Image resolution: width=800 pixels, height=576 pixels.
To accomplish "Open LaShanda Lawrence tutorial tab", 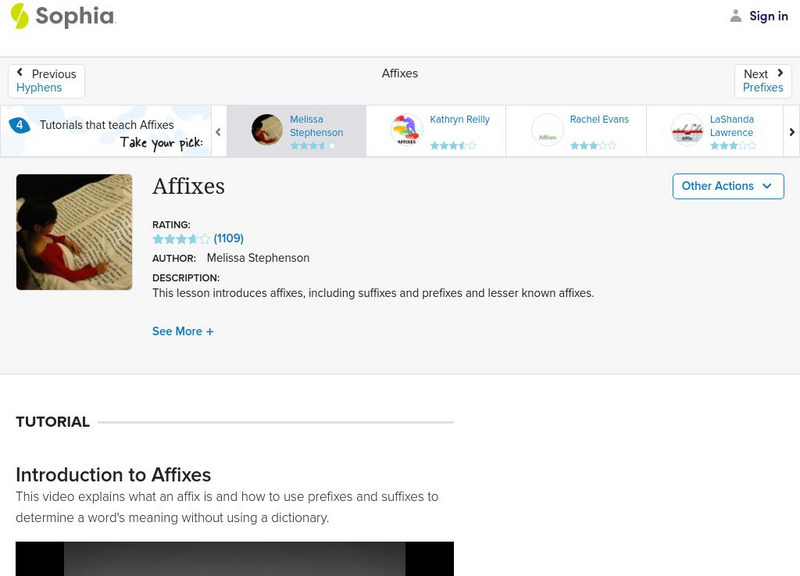I will point(732,126).
